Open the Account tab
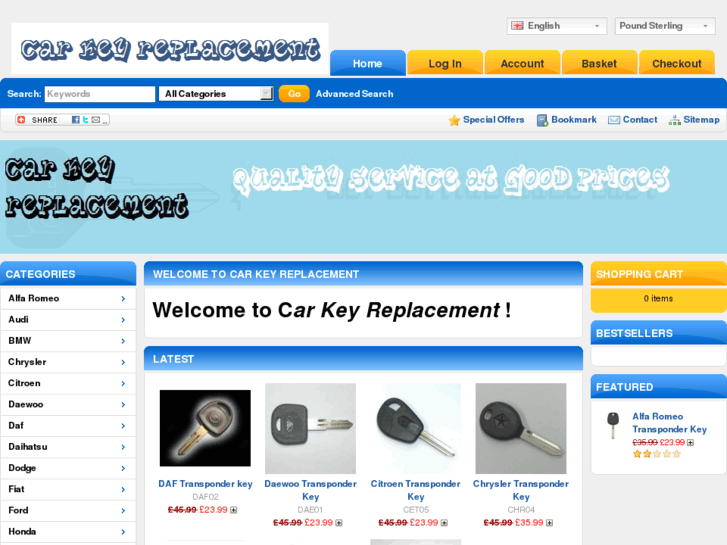 (522, 63)
